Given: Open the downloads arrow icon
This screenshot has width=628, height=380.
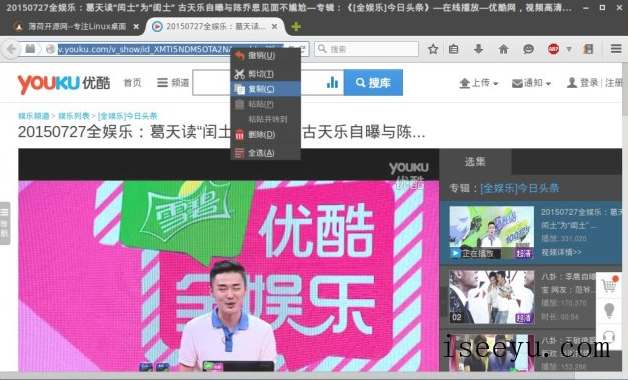Looking at the screenshot, I should (478, 49).
